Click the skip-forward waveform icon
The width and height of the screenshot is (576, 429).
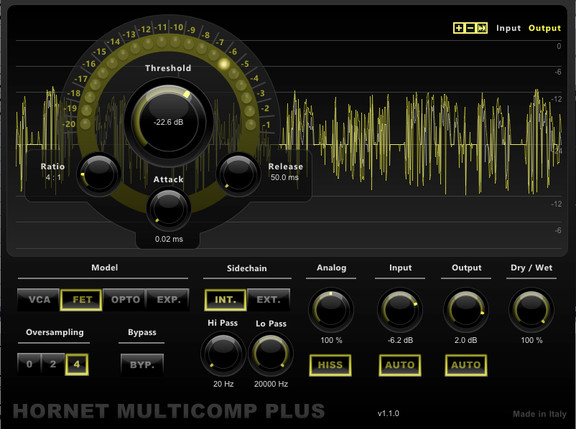coord(482,28)
